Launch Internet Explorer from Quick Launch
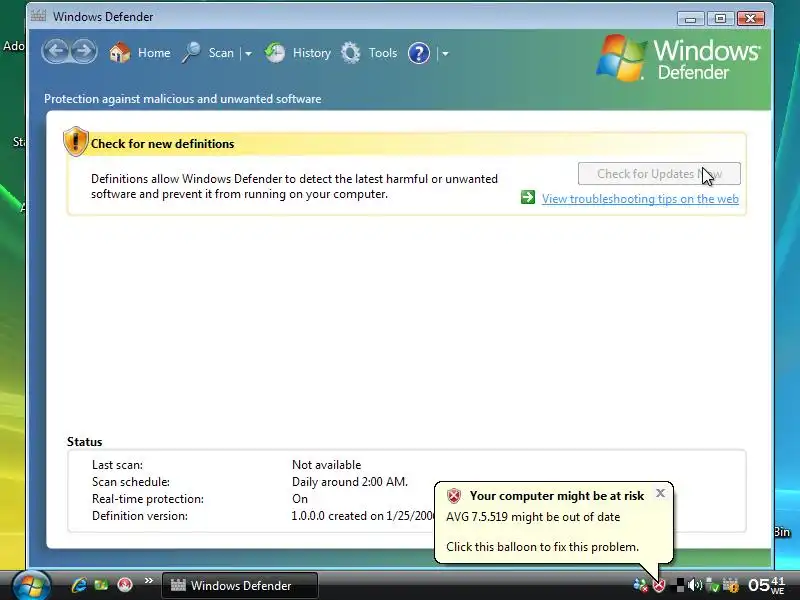This screenshot has width=800, height=600. coord(79,584)
